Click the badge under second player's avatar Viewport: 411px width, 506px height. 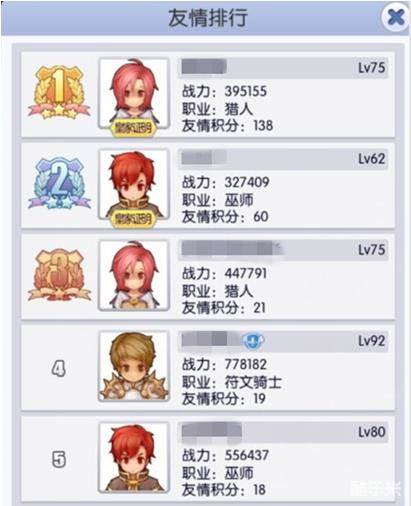click(133, 219)
